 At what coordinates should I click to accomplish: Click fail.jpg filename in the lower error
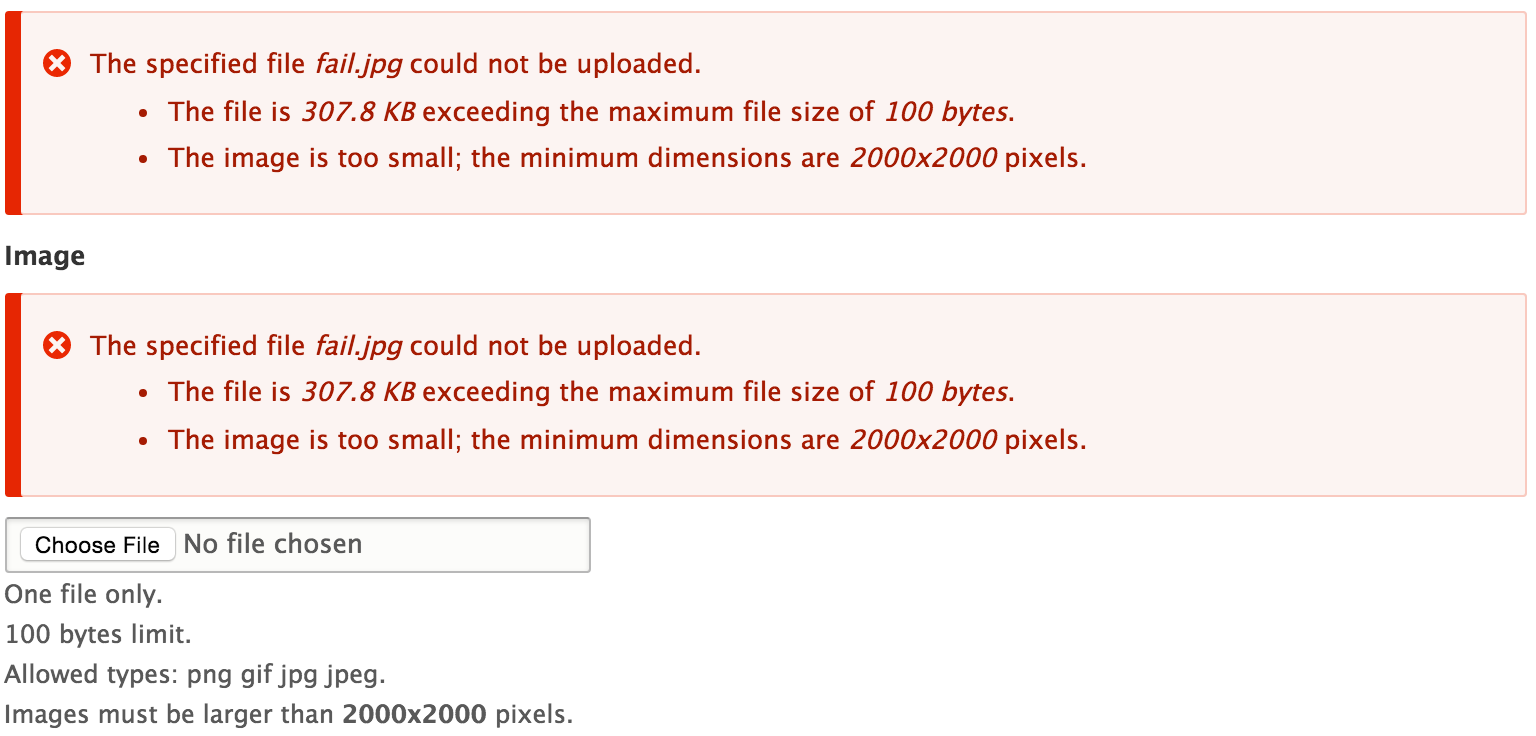(x=358, y=347)
